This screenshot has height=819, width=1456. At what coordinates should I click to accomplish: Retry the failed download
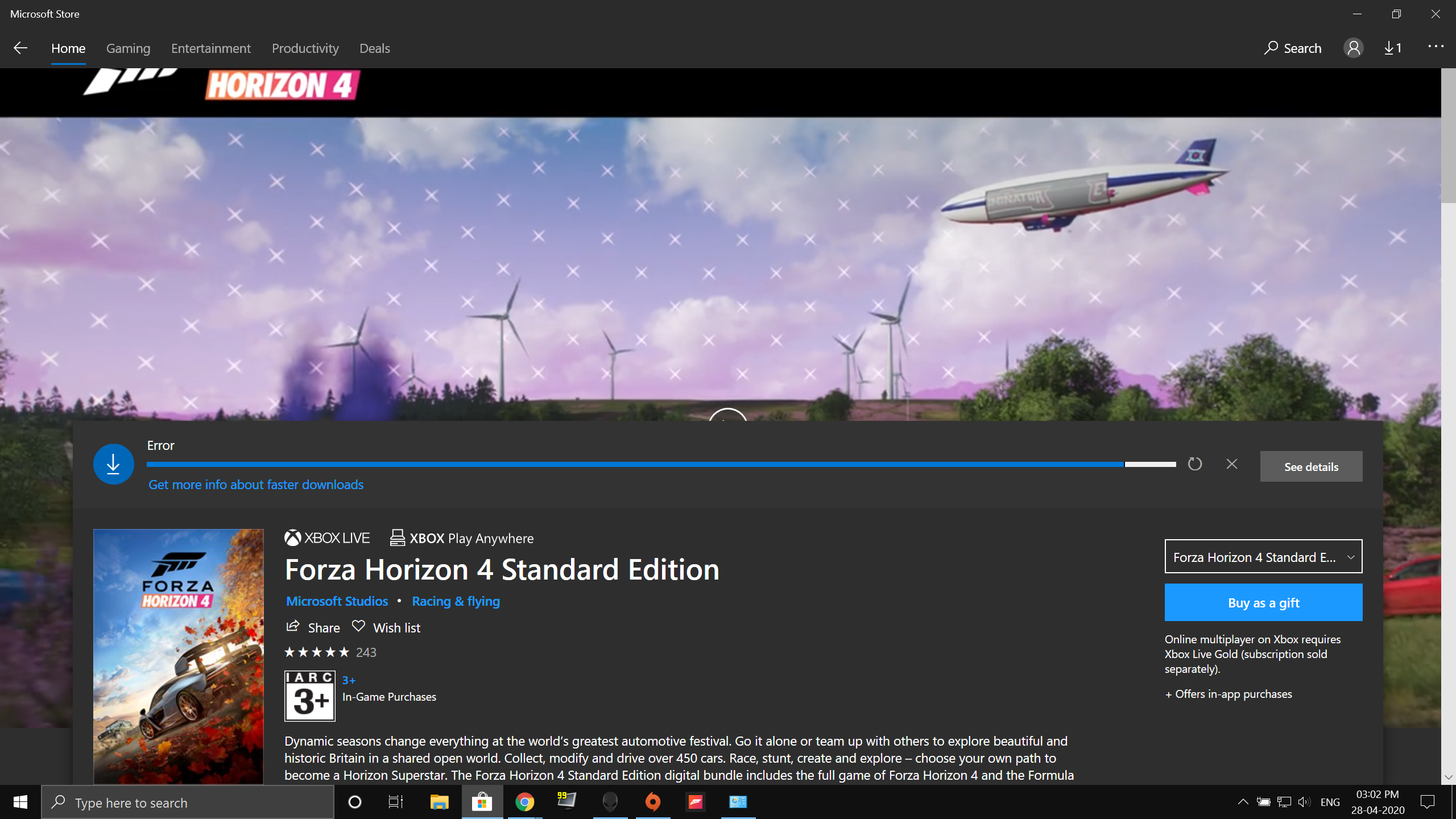pos(1195,464)
